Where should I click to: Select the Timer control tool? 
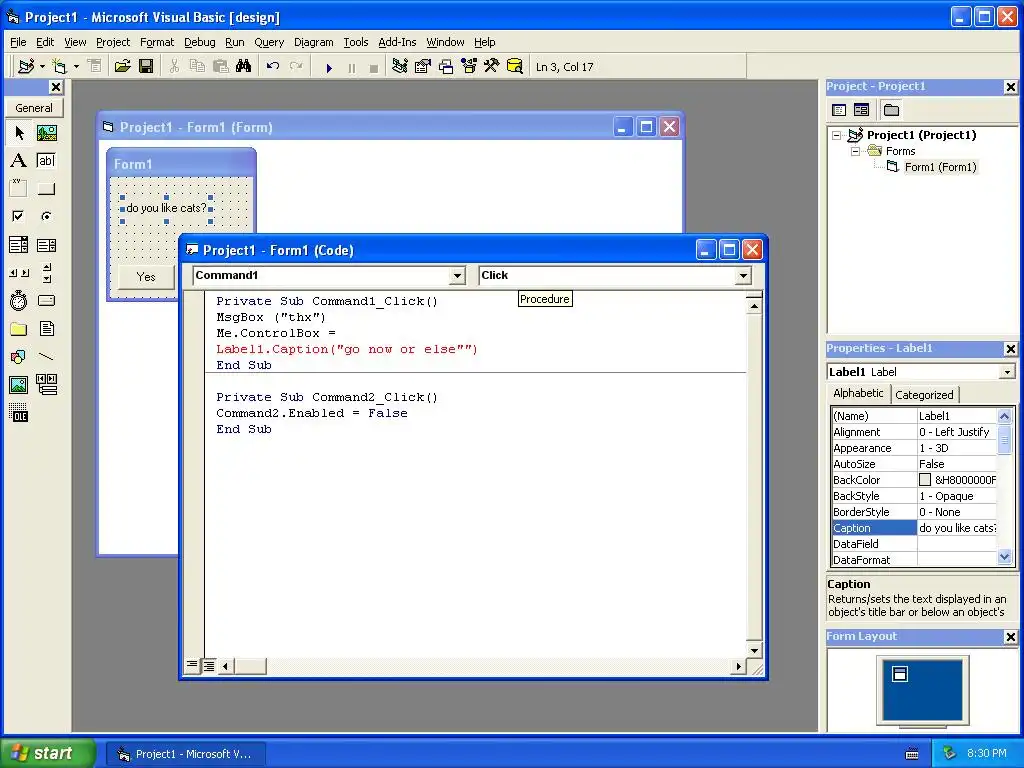[x=19, y=300]
